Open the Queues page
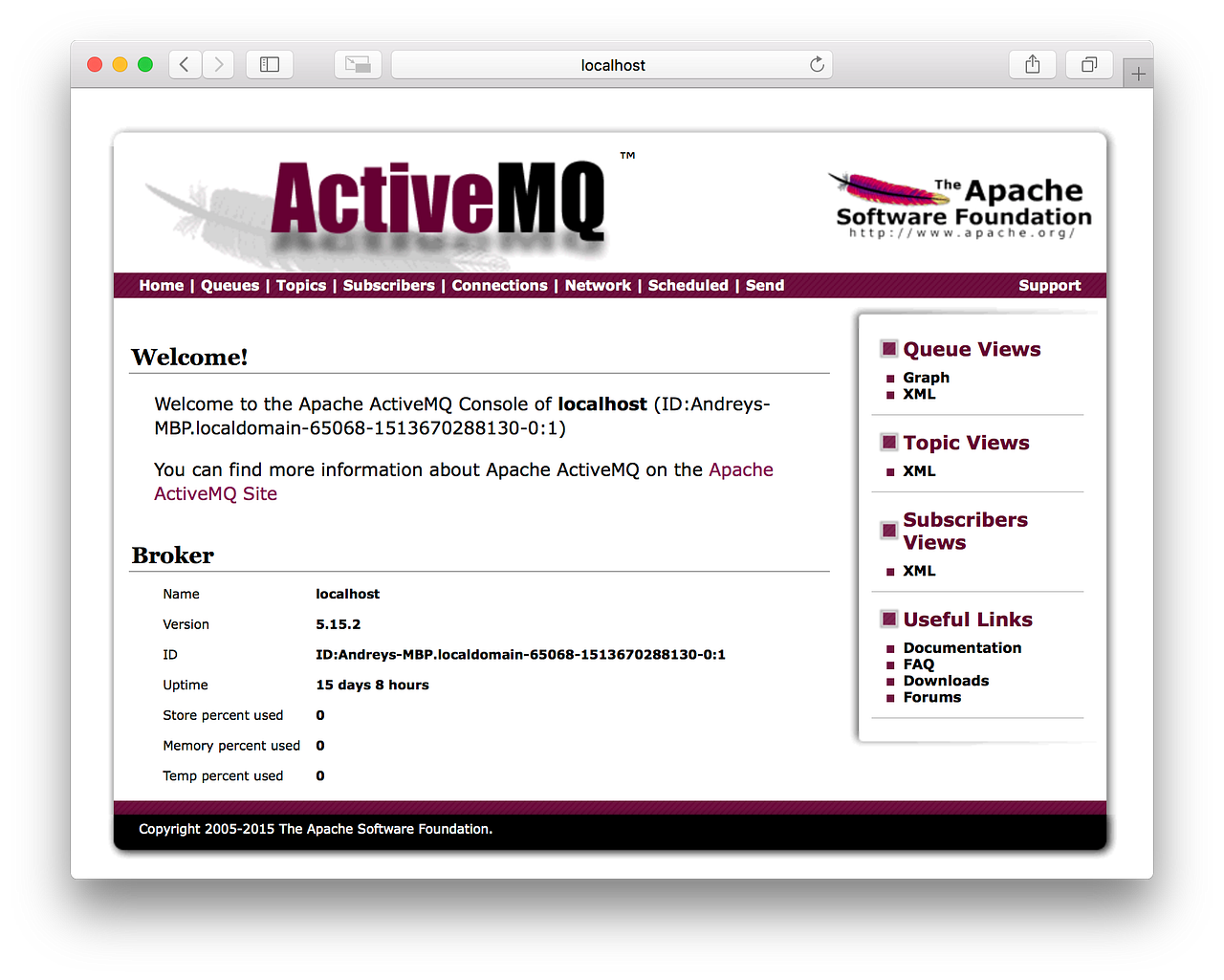1224x980 pixels. click(x=229, y=285)
